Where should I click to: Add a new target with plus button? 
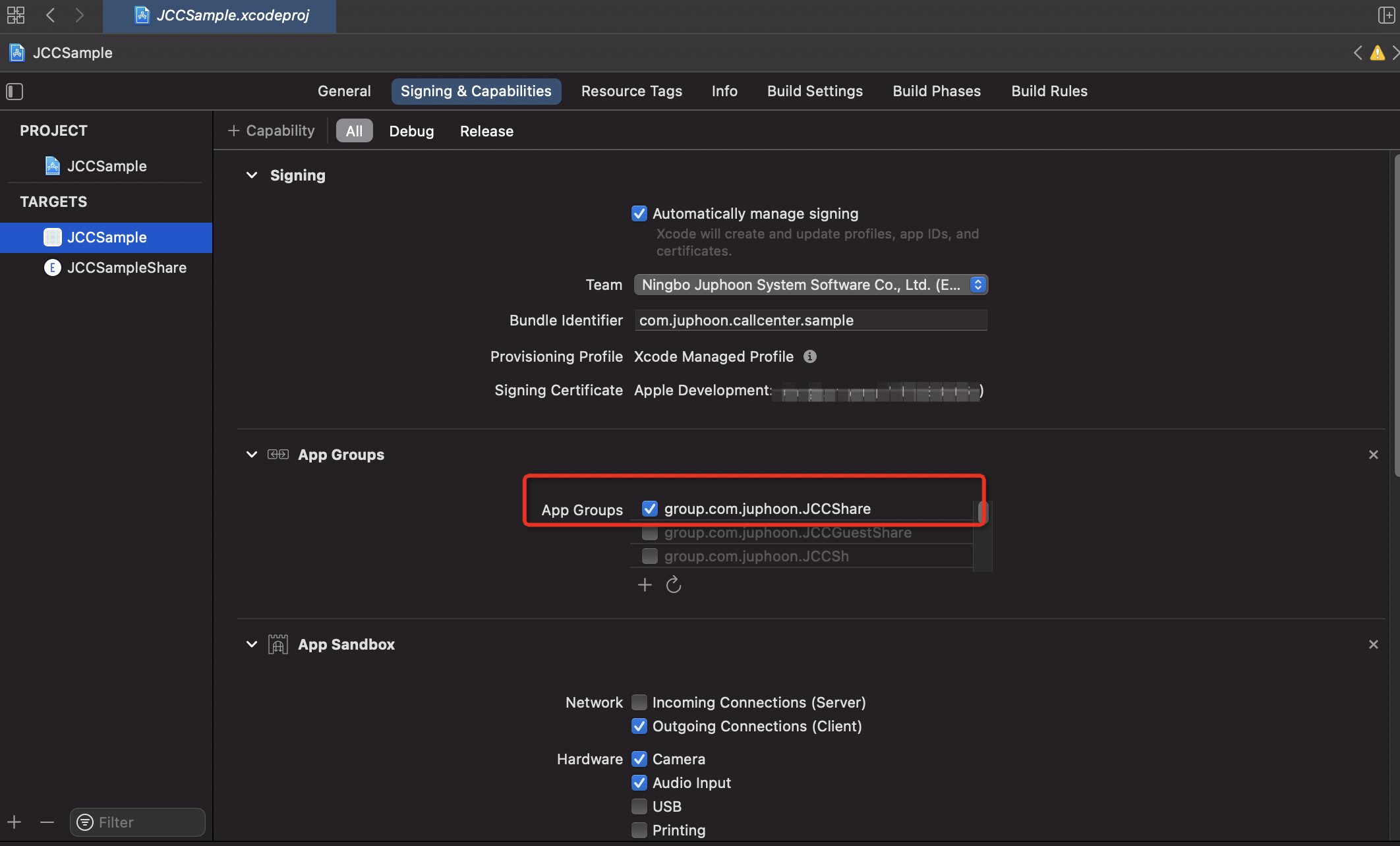coord(15,822)
